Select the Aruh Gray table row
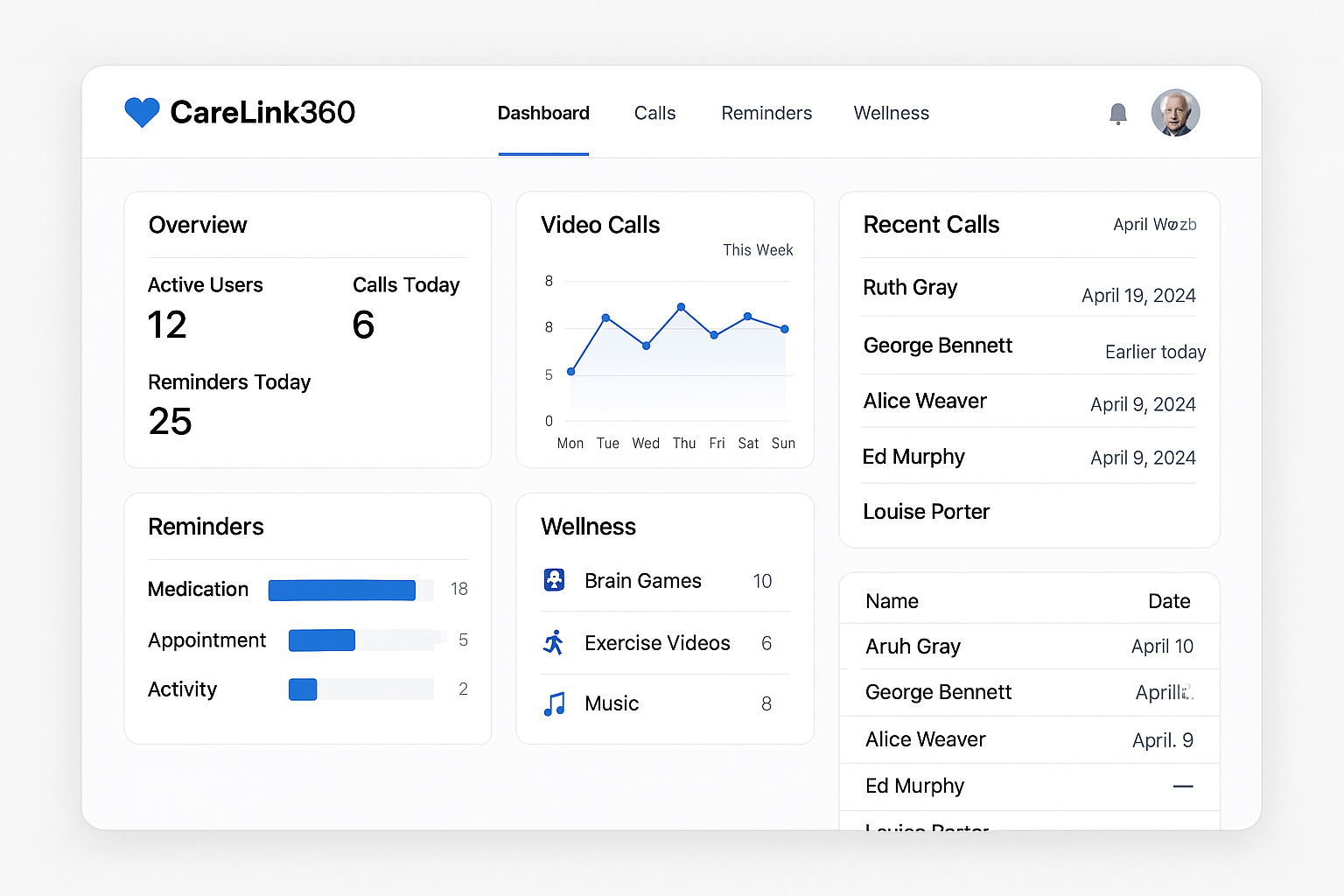The height and width of the screenshot is (896, 1344). point(1028,647)
